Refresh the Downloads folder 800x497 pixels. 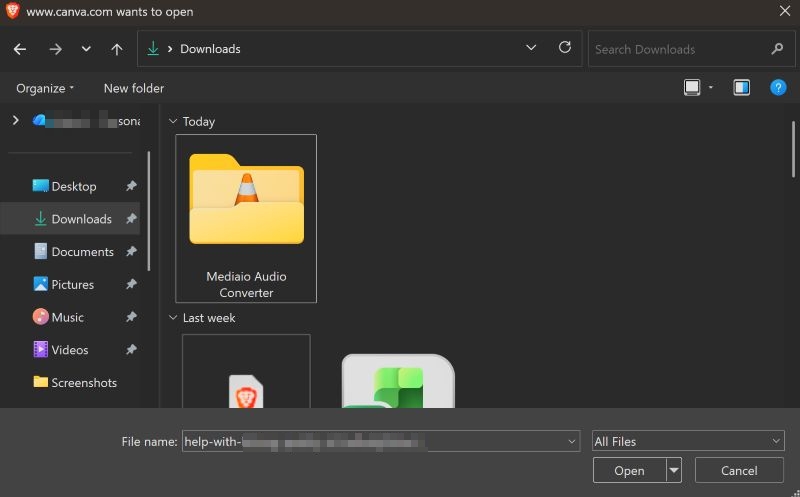tap(564, 47)
